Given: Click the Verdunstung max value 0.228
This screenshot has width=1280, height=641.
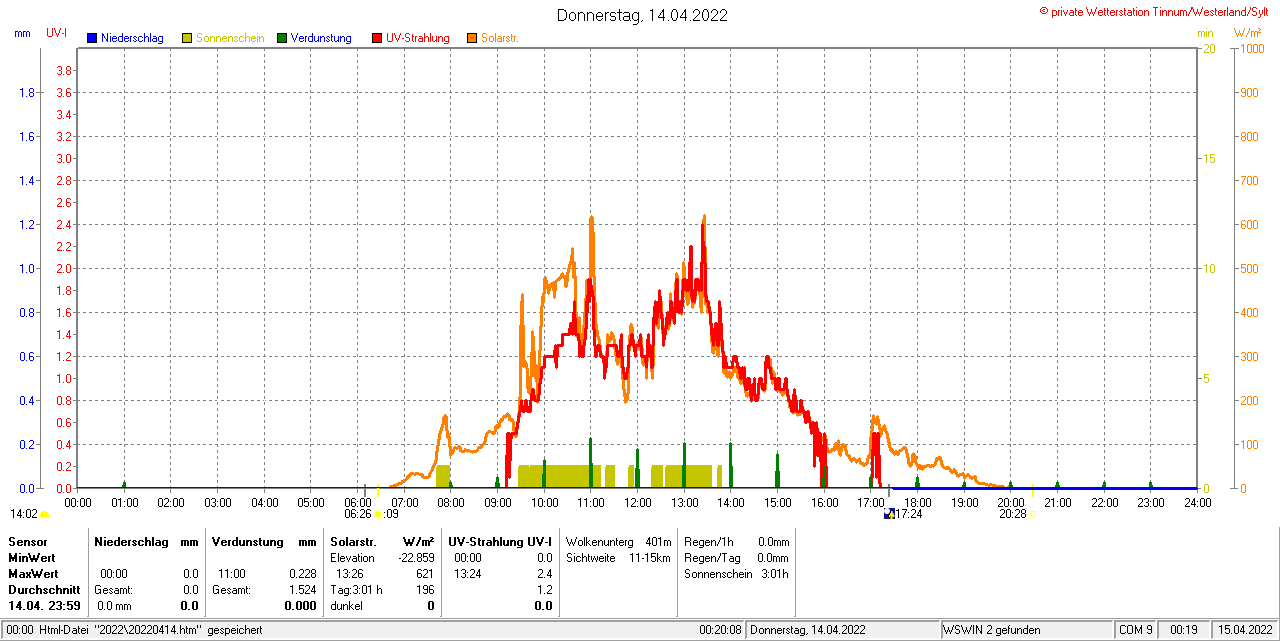Looking at the screenshot, I should [302, 574].
